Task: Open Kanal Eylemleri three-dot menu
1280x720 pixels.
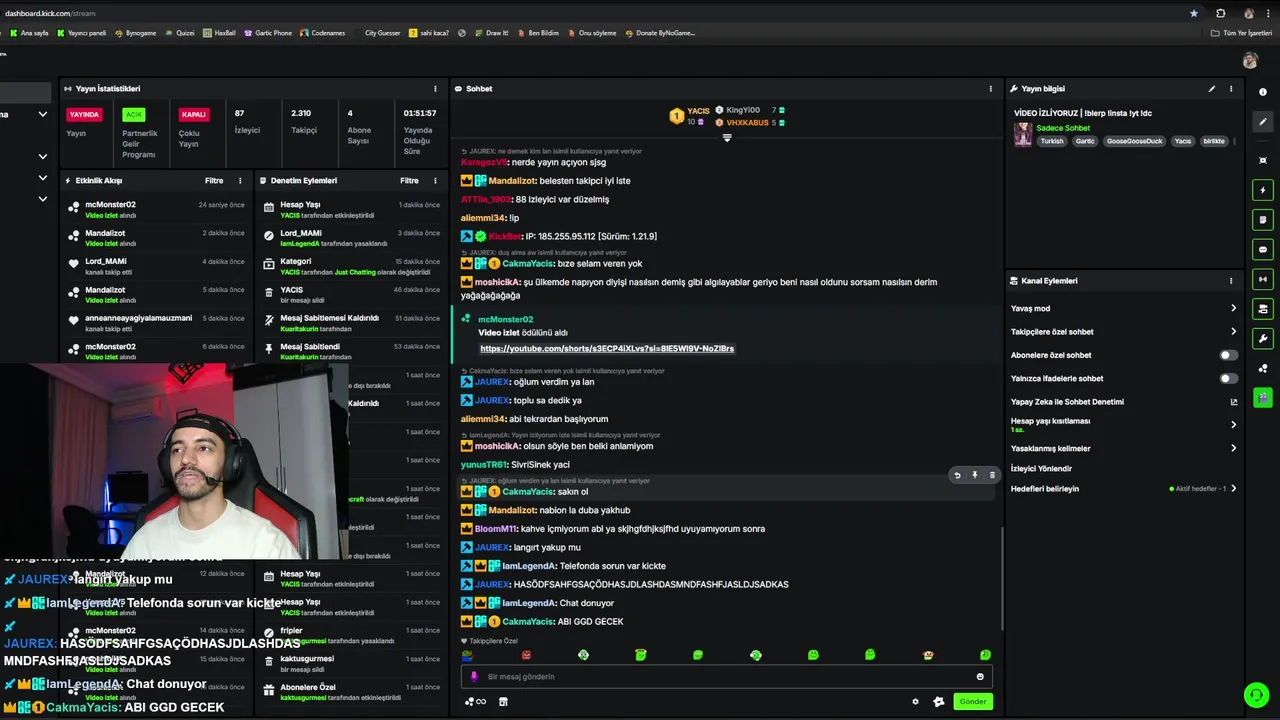Action: pos(1231,281)
